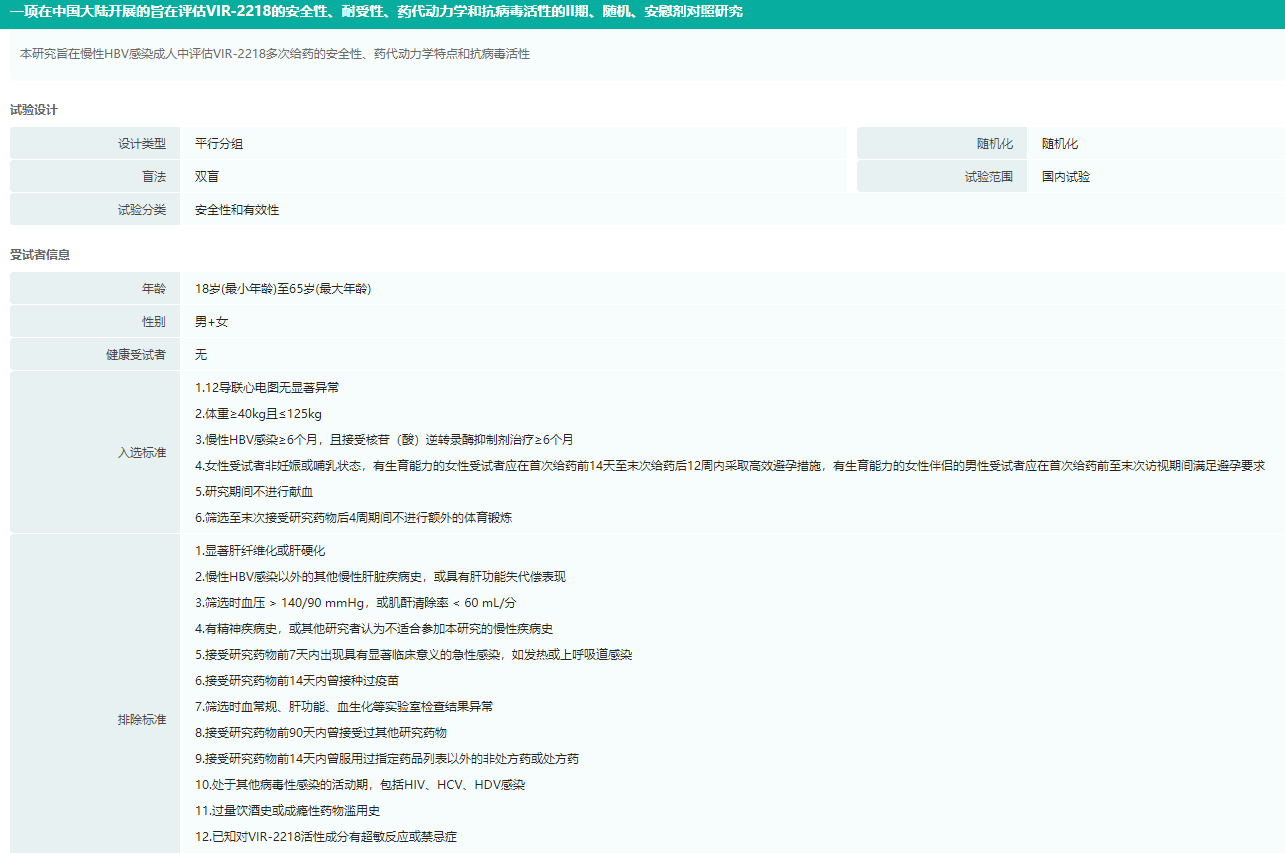The height and width of the screenshot is (853, 1285).
Task: Click the 受试者信息 section heading
Action: pos(40,255)
